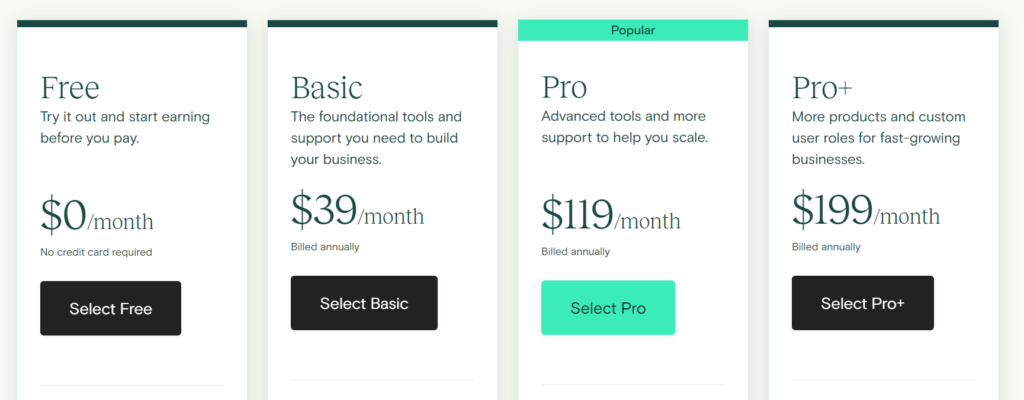Click the No credit card required note
The image size is (1024, 400).
pyautogui.click(x=96, y=252)
